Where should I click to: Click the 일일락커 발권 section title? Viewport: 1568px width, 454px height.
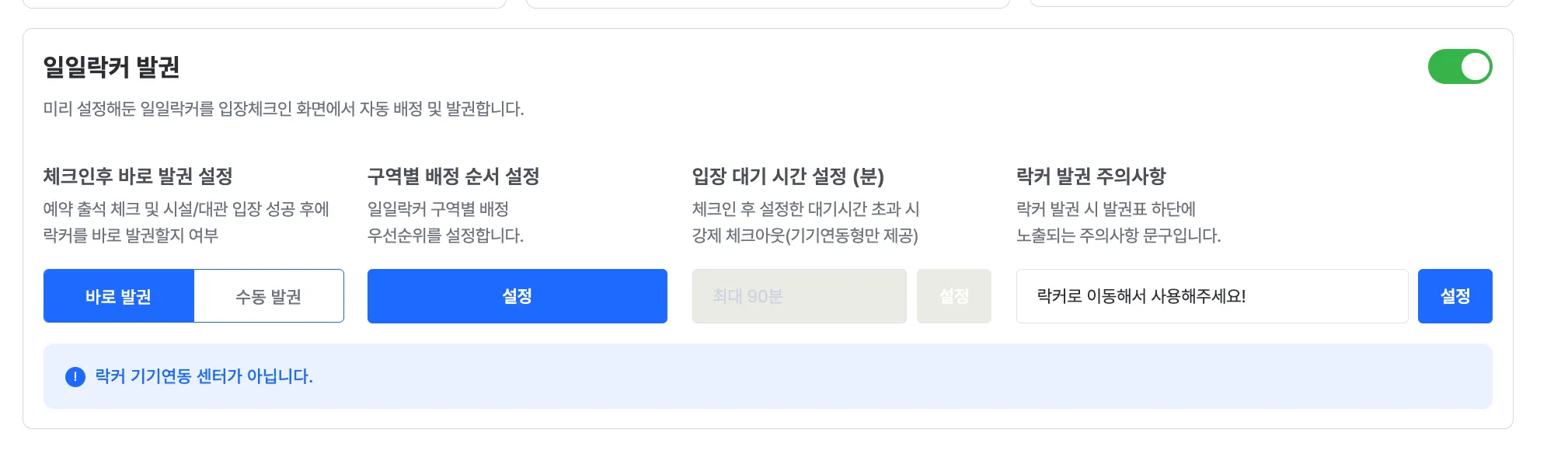click(111, 68)
